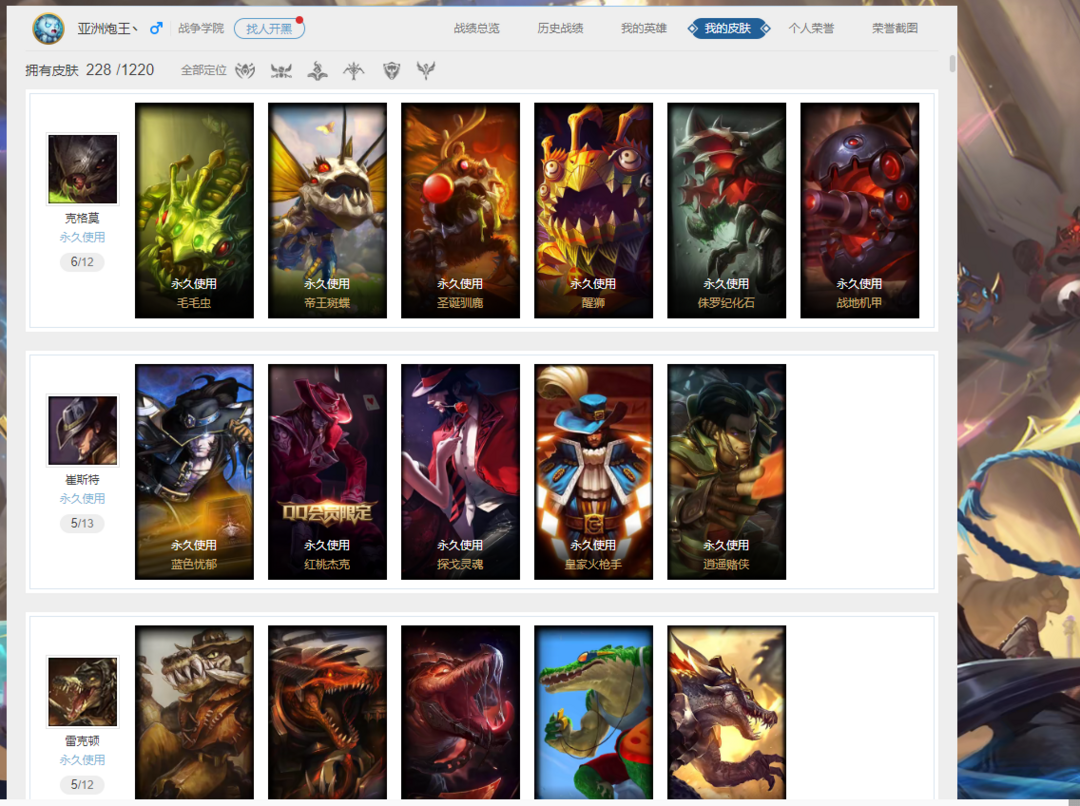
Task: Switch to the 历史战绩 tab
Action: [x=560, y=28]
